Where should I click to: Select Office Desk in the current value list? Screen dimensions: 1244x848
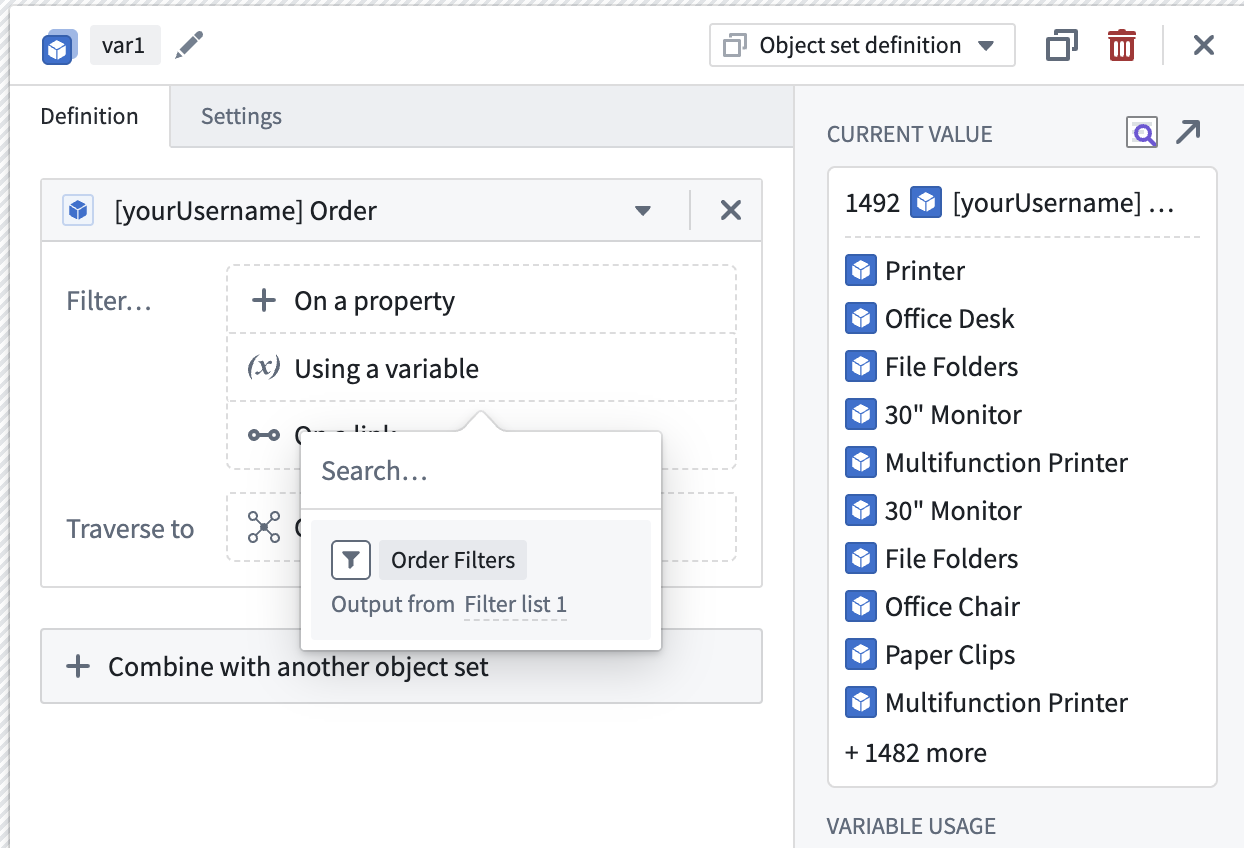(x=949, y=319)
